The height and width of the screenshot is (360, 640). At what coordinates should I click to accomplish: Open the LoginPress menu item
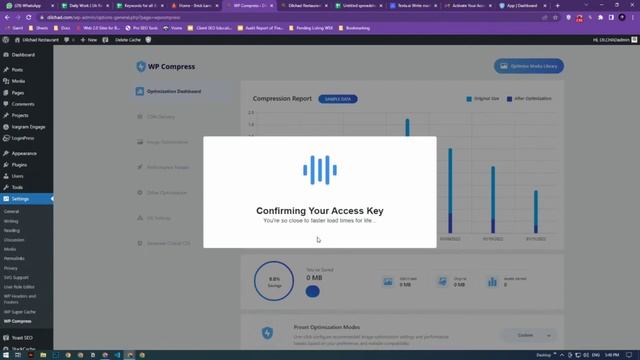click(23, 138)
